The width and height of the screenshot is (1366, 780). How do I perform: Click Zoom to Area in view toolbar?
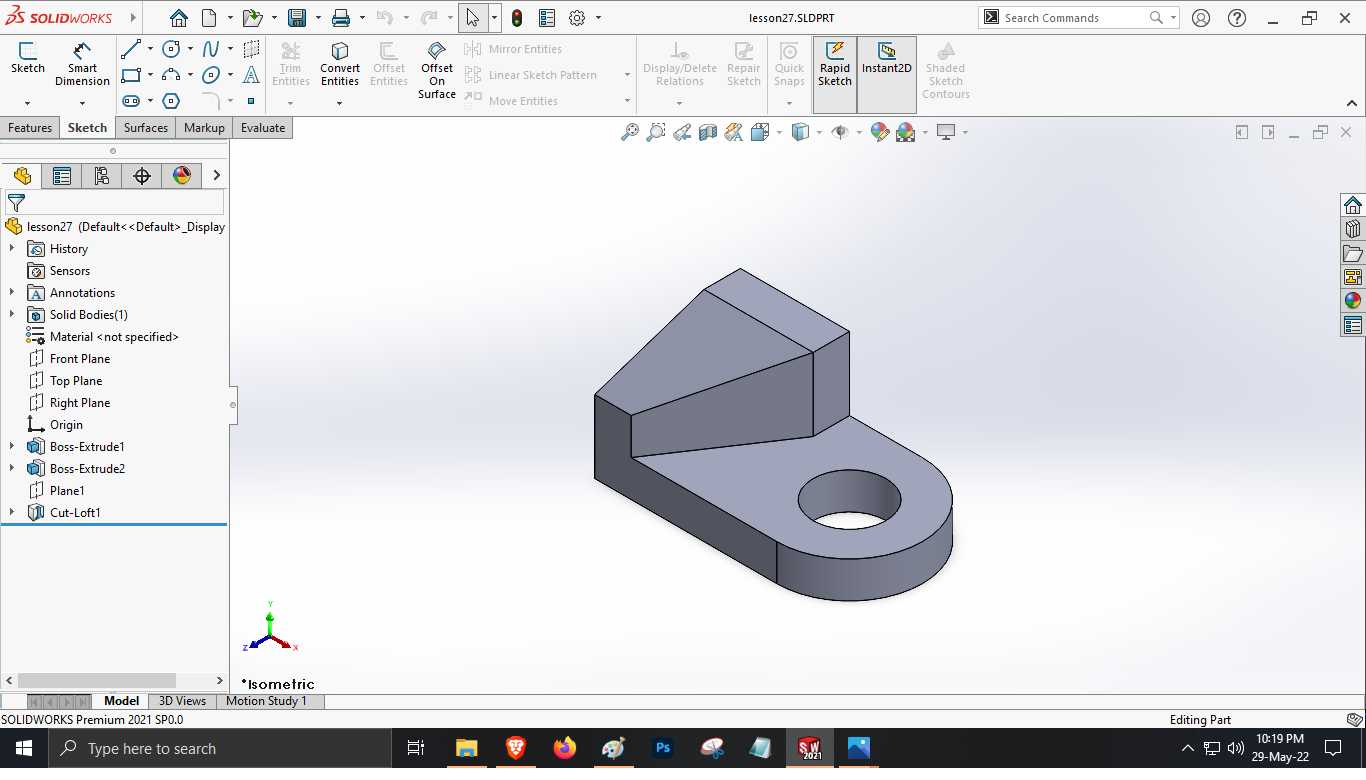tap(655, 132)
